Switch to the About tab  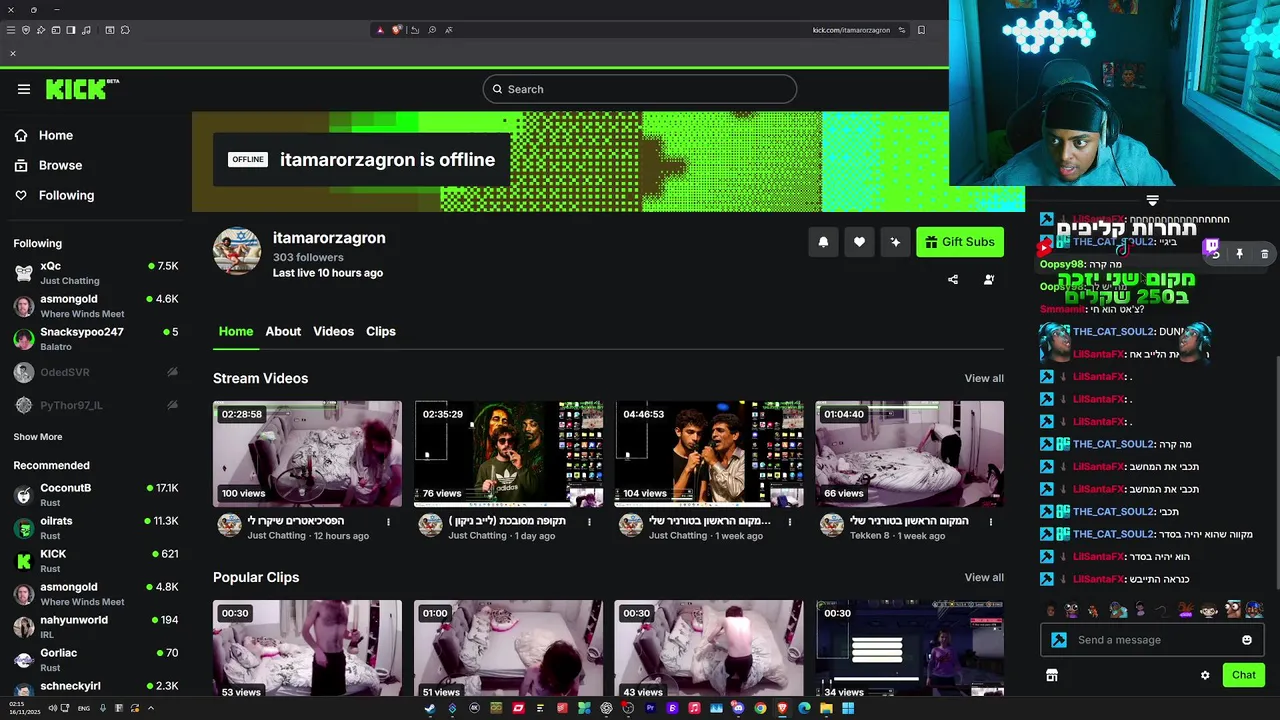(x=283, y=331)
